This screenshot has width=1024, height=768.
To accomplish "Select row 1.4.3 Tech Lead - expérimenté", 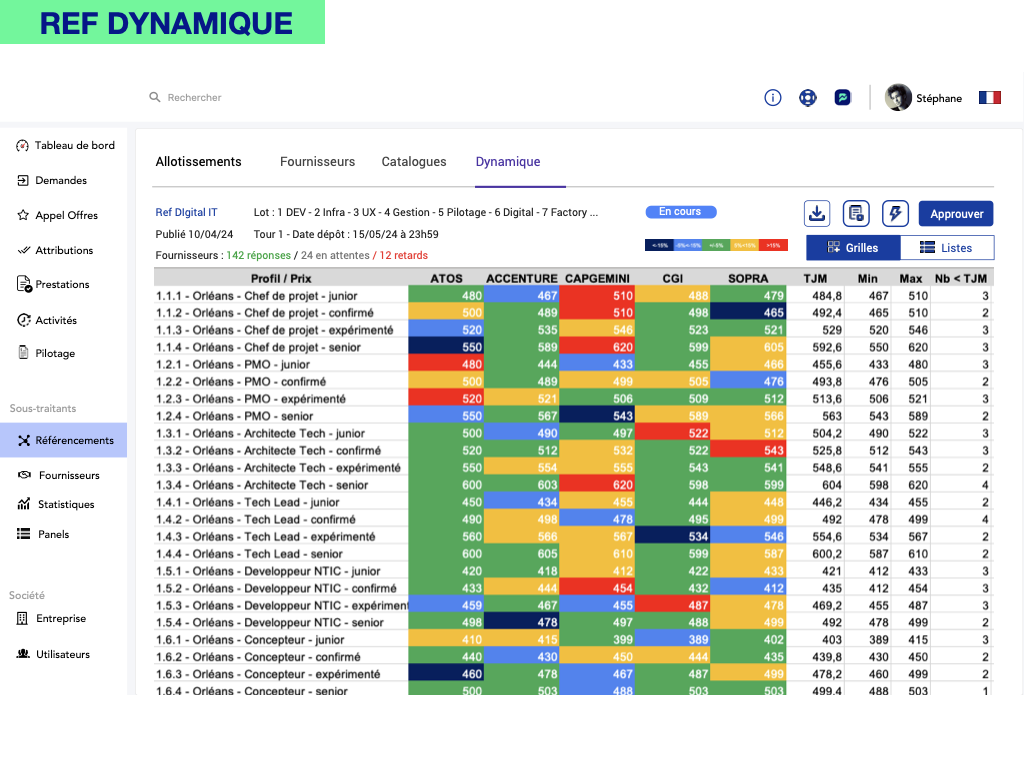I will tap(573, 537).
